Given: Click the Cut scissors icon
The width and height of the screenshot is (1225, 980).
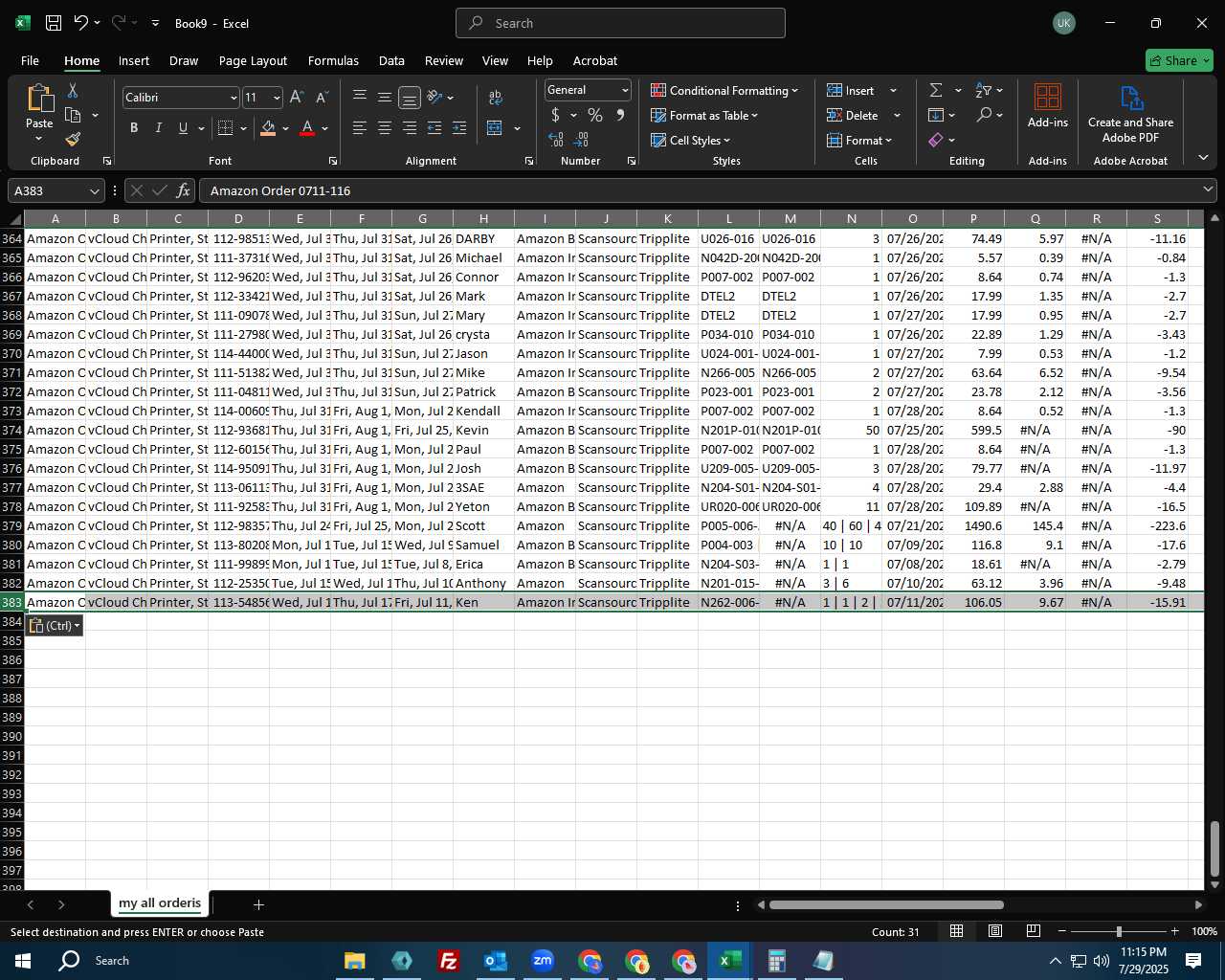Looking at the screenshot, I should tap(73, 90).
